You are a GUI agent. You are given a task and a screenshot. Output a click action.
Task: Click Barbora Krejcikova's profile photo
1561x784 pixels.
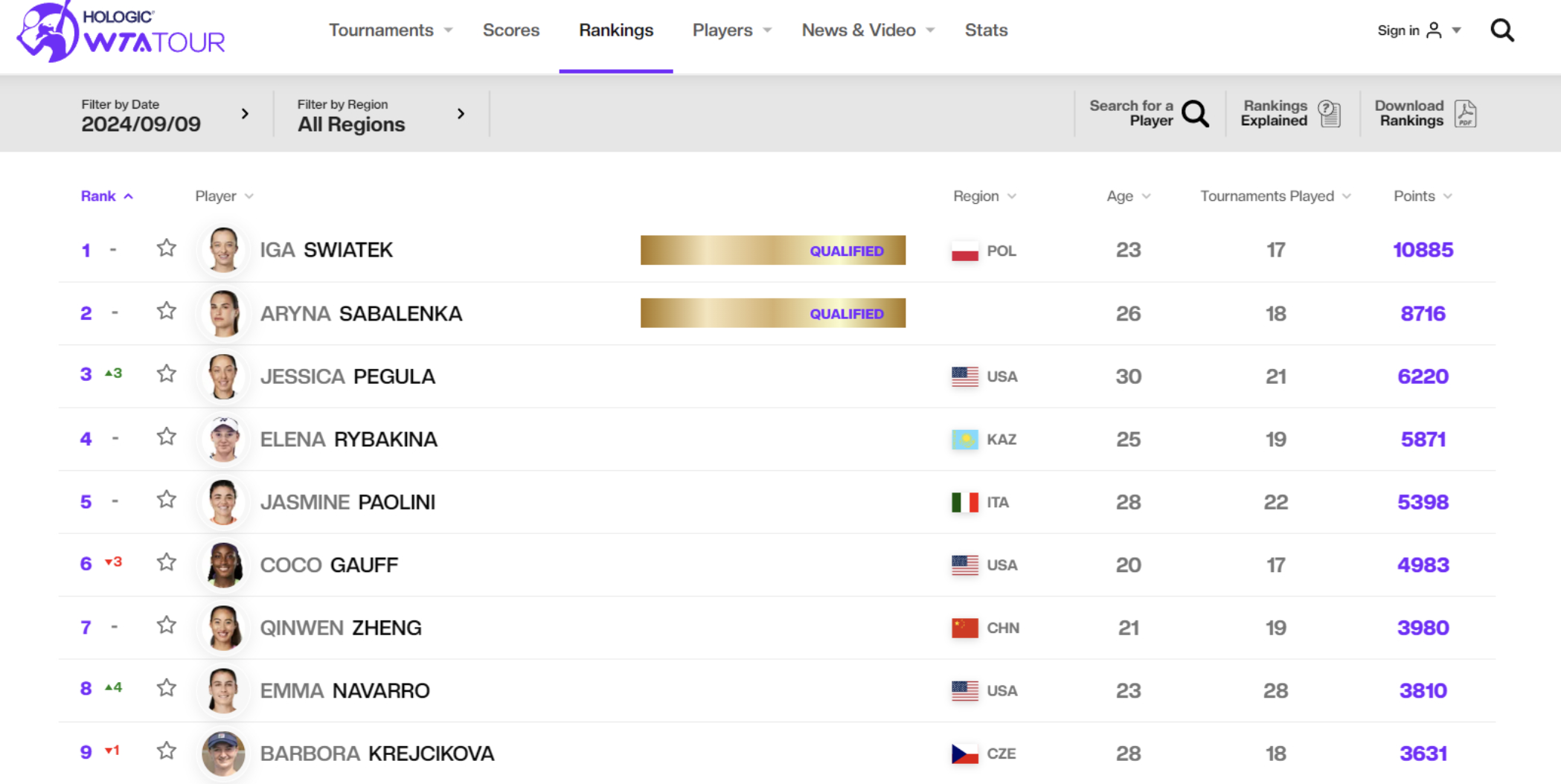pyautogui.click(x=223, y=753)
